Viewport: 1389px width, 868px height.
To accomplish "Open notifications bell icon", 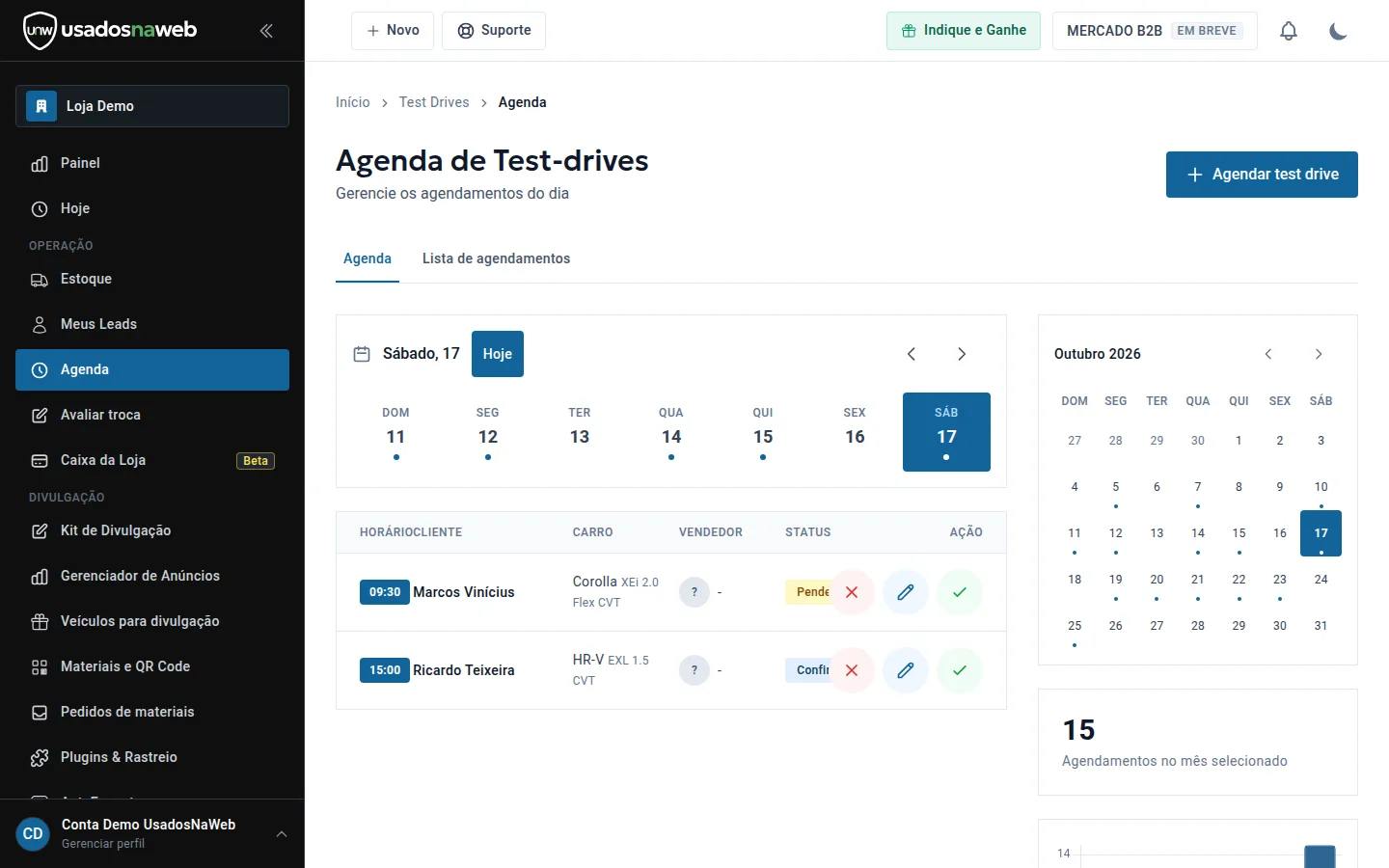I will coord(1289,31).
